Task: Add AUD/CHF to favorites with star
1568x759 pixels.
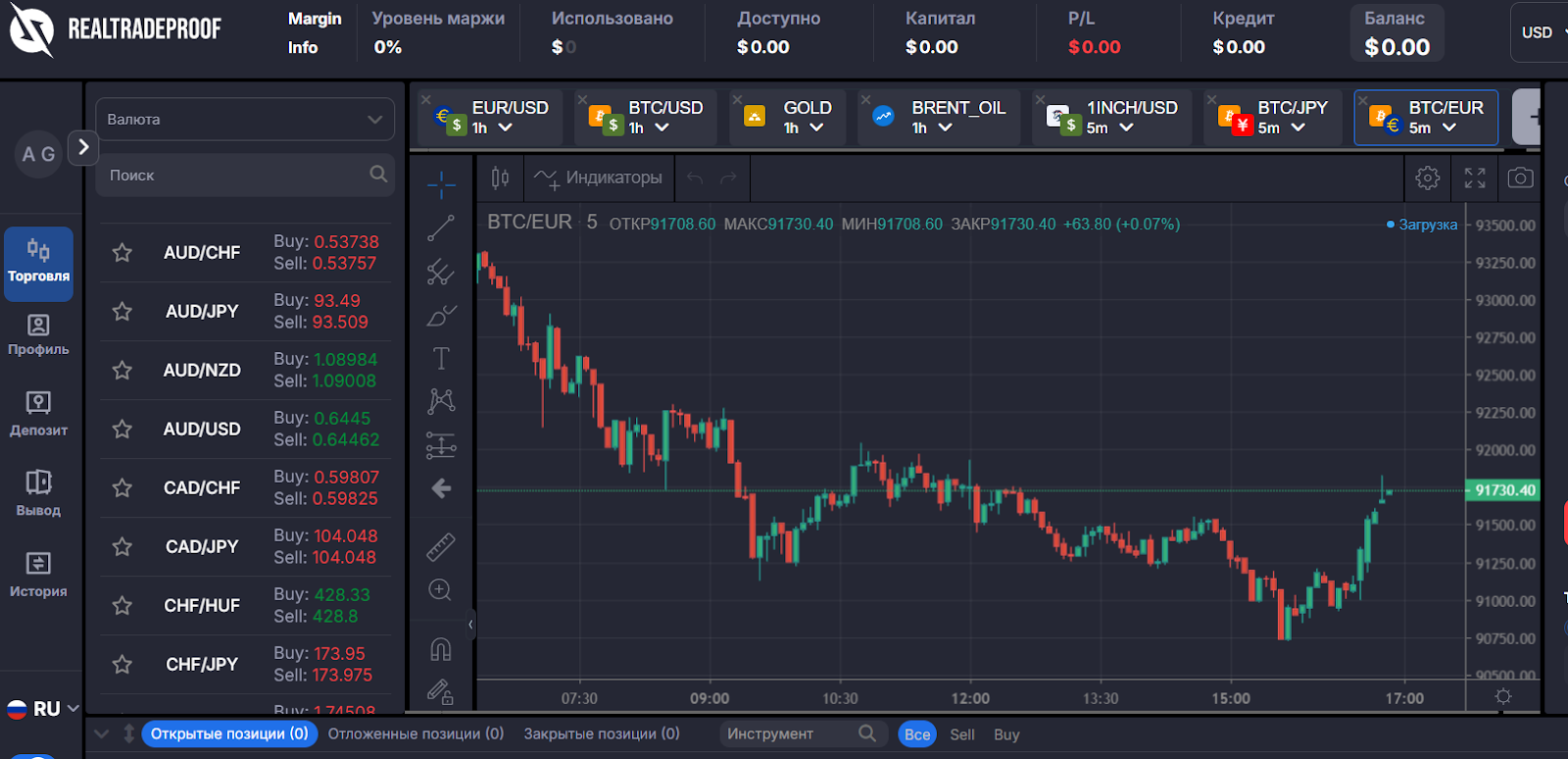Action: point(122,253)
